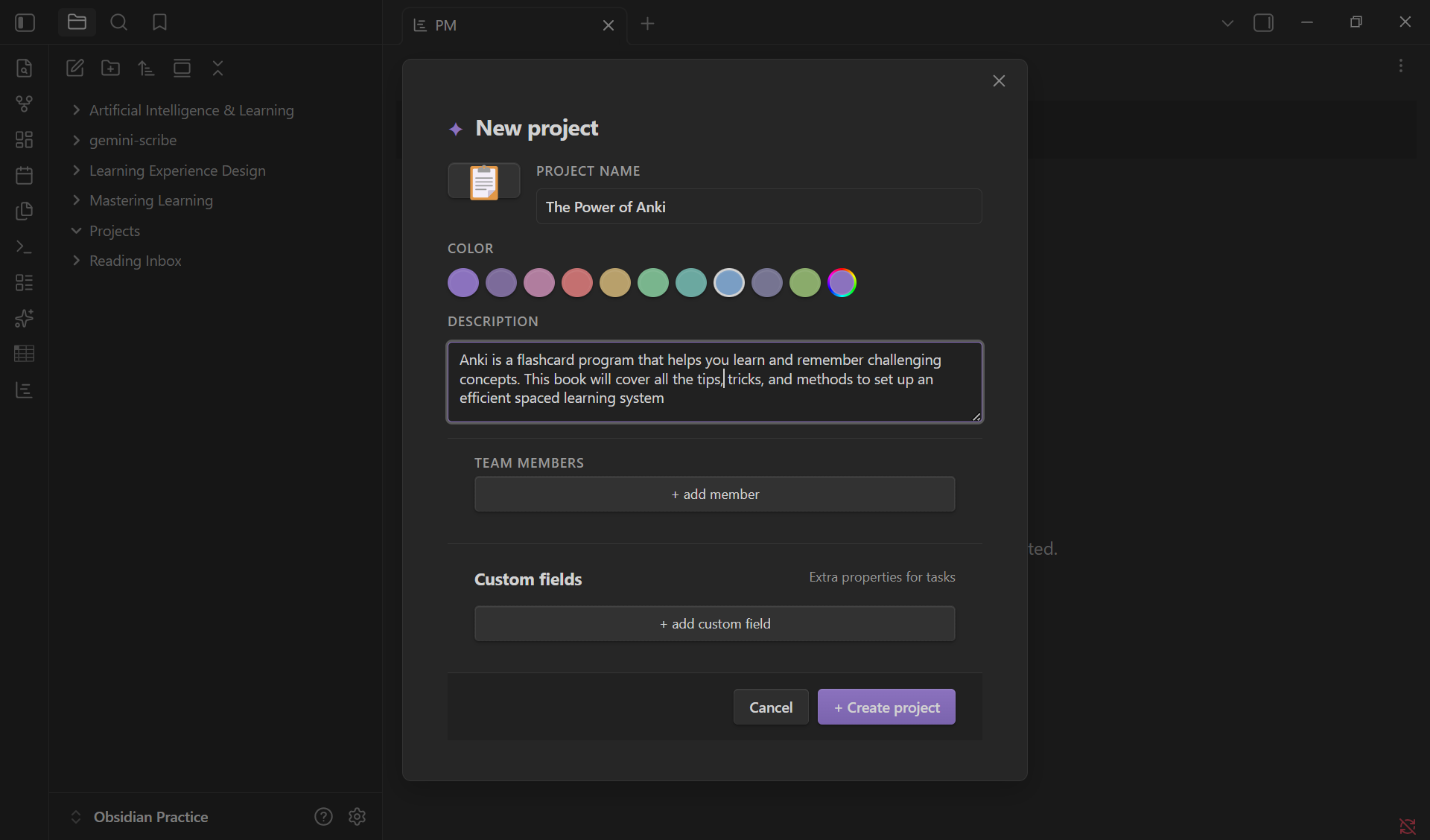Click the sparkles AI icon in ribbon
The image size is (1430, 840).
(x=25, y=318)
